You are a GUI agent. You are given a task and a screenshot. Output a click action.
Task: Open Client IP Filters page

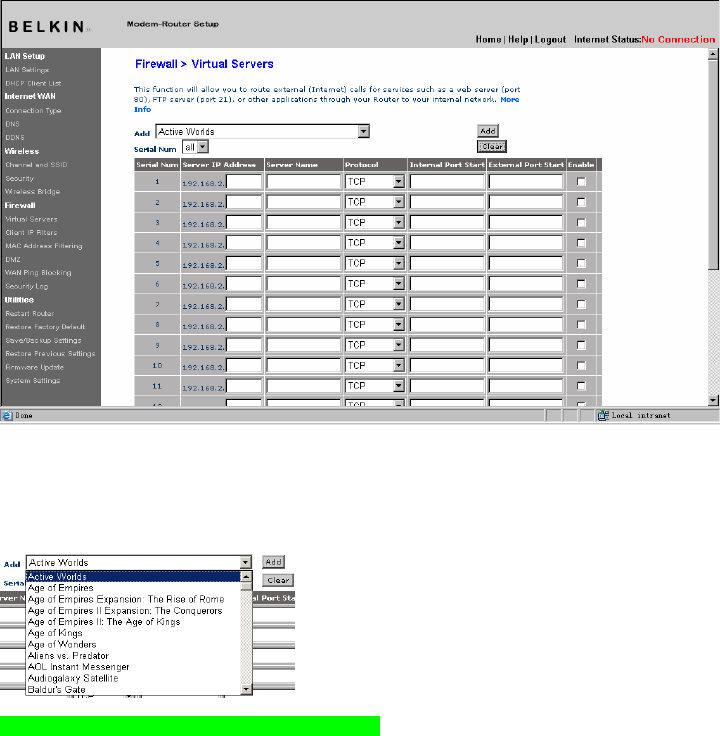point(31,232)
